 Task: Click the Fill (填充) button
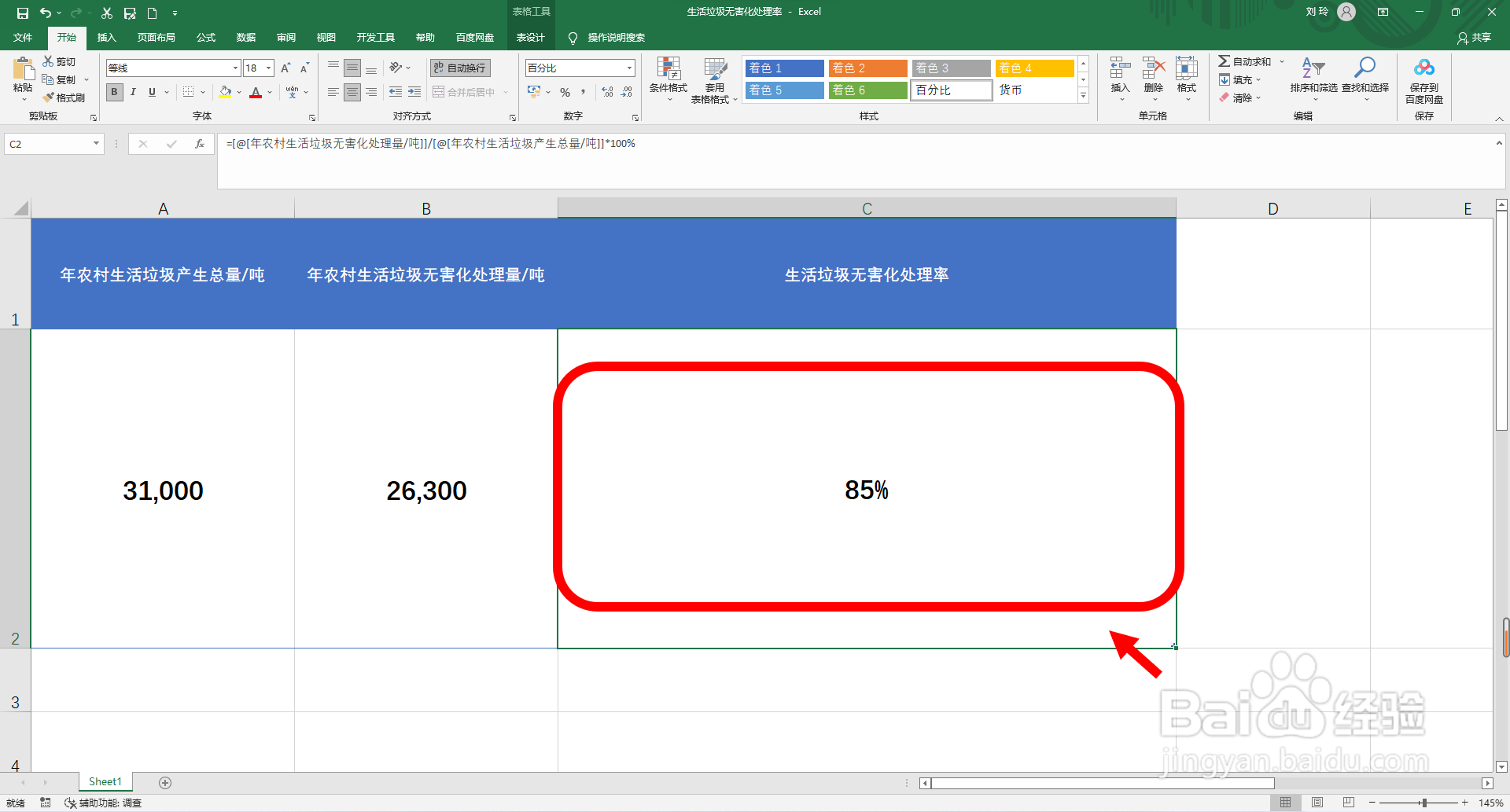pos(1239,79)
